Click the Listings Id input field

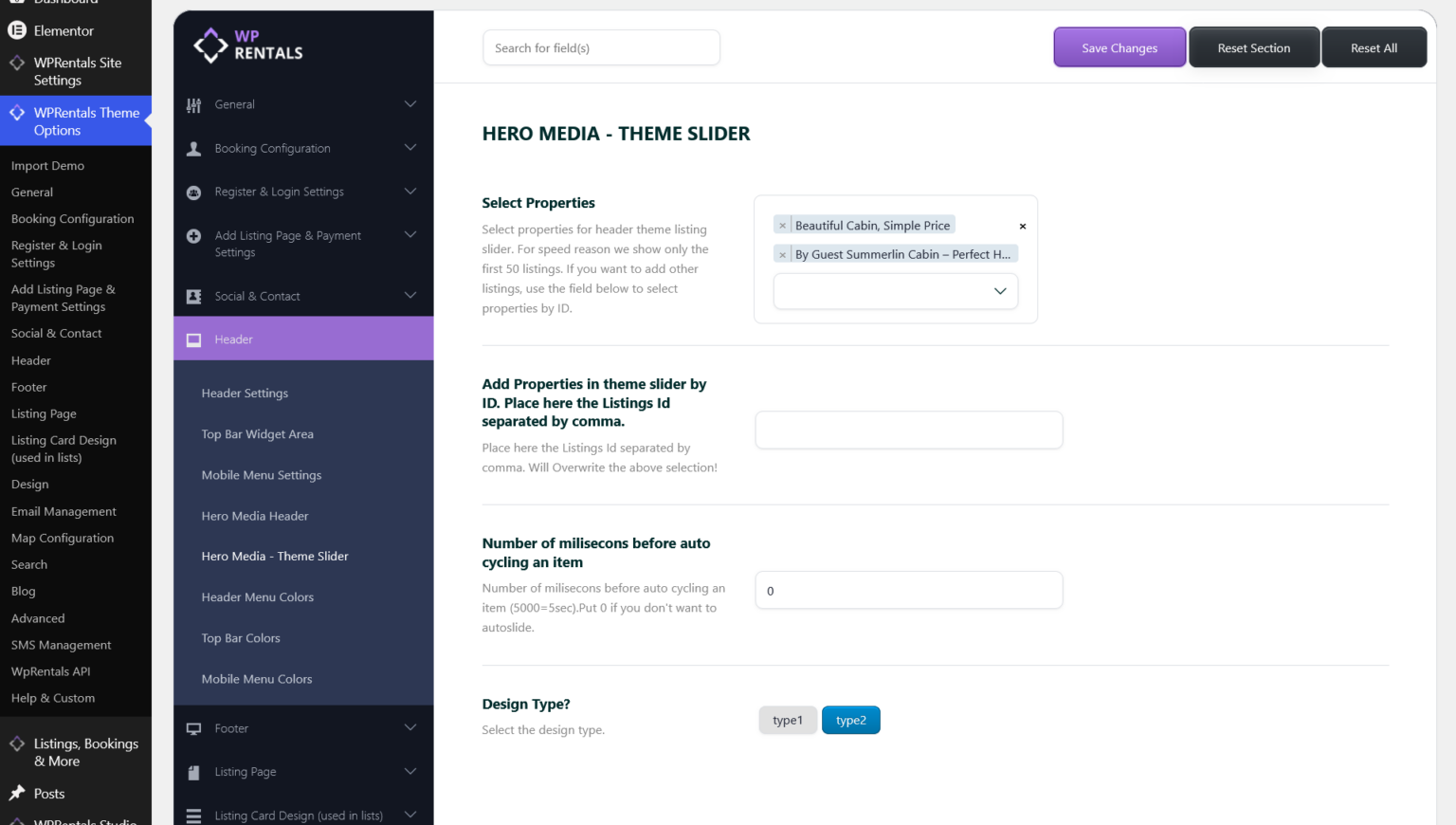click(909, 431)
